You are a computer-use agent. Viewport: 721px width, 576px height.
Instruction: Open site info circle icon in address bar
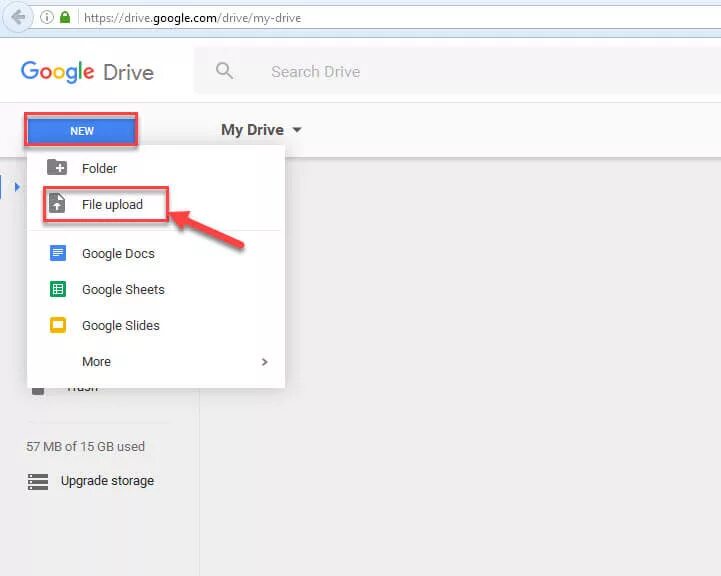(x=46, y=17)
